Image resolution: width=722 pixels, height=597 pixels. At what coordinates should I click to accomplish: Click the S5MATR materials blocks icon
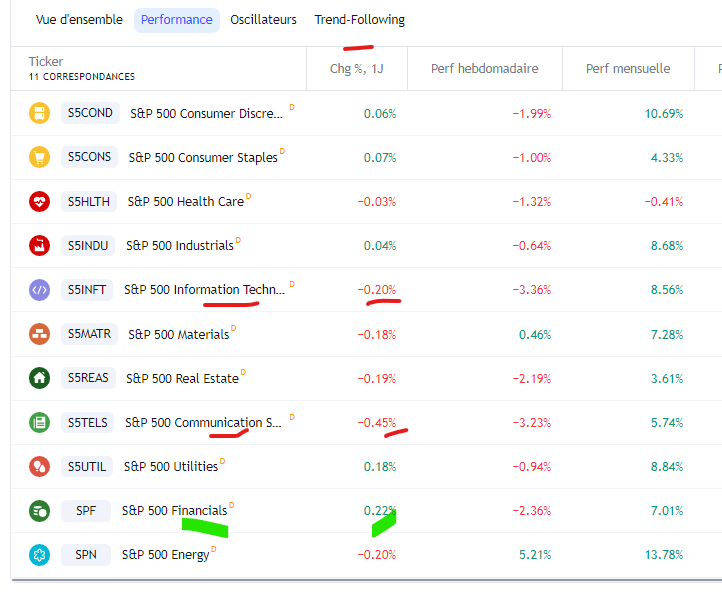[x=40, y=334]
